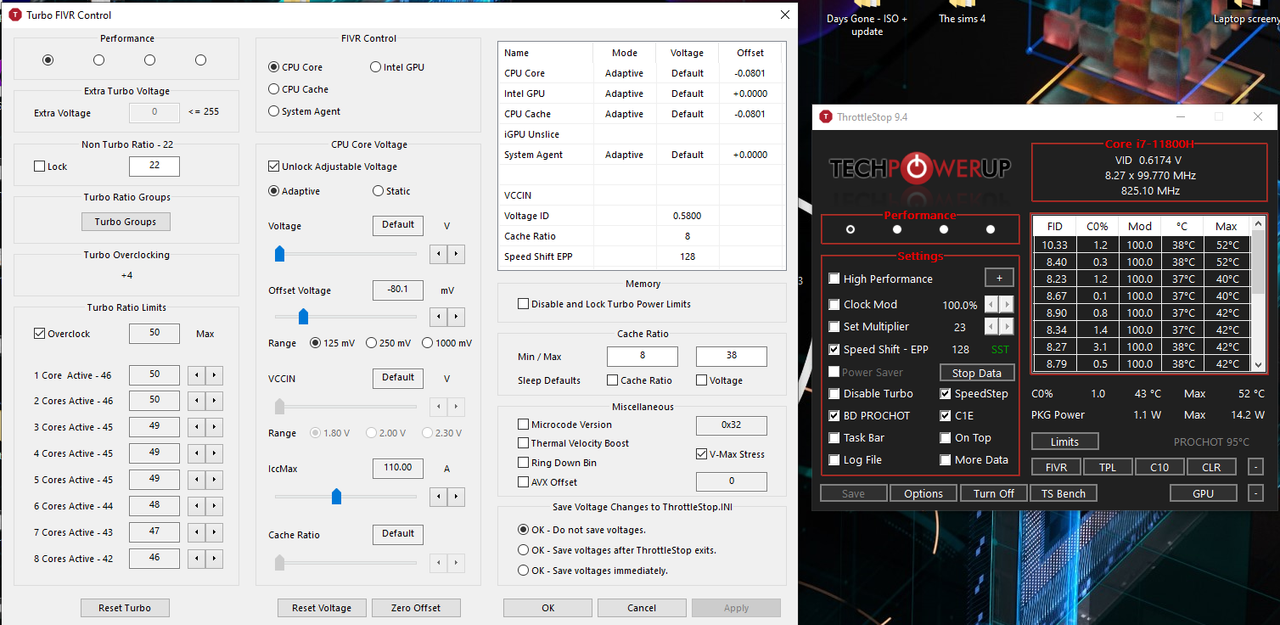The width and height of the screenshot is (1280, 625).
Task: Select the 1000 mV range option
Action: [427, 343]
